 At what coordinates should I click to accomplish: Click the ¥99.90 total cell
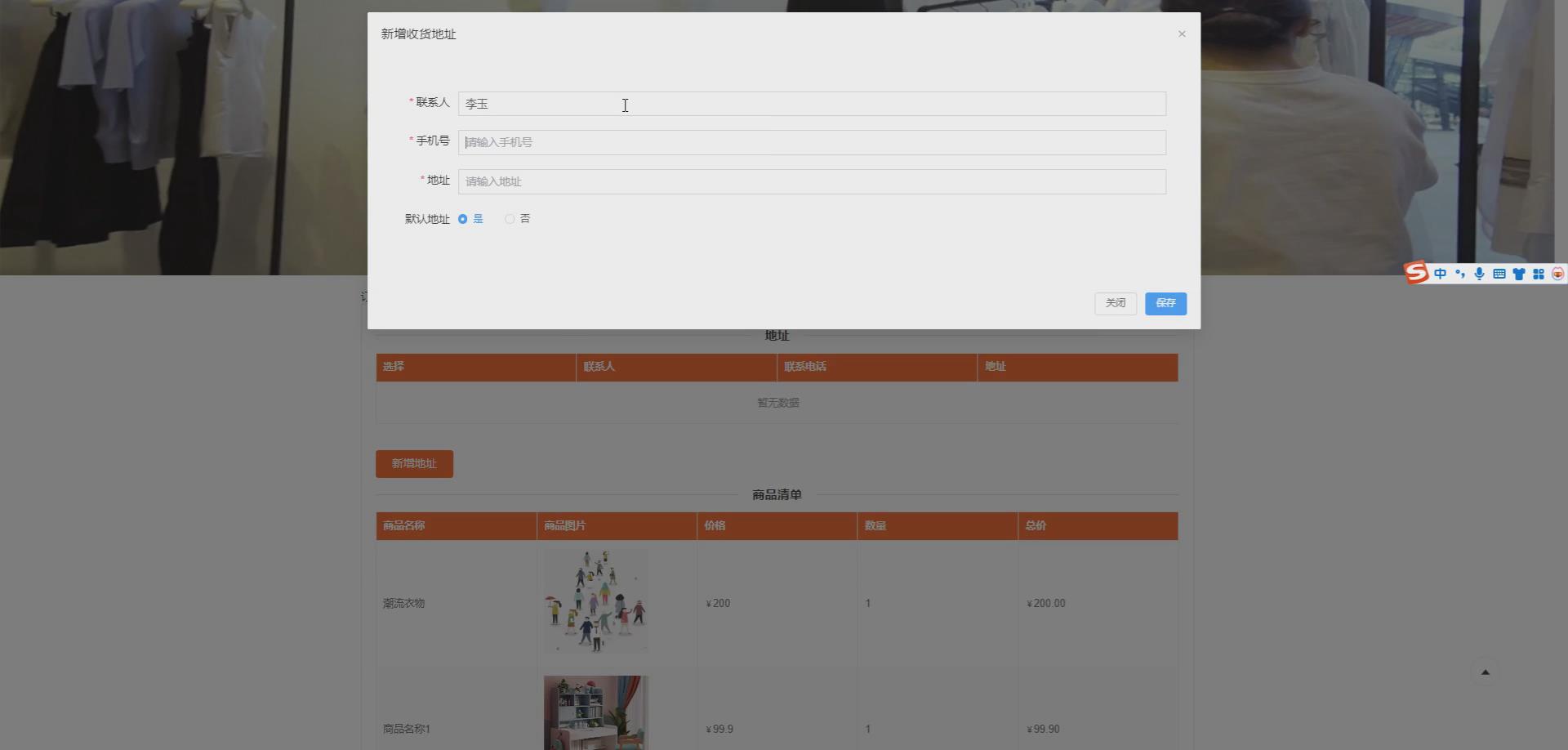click(x=1043, y=729)
